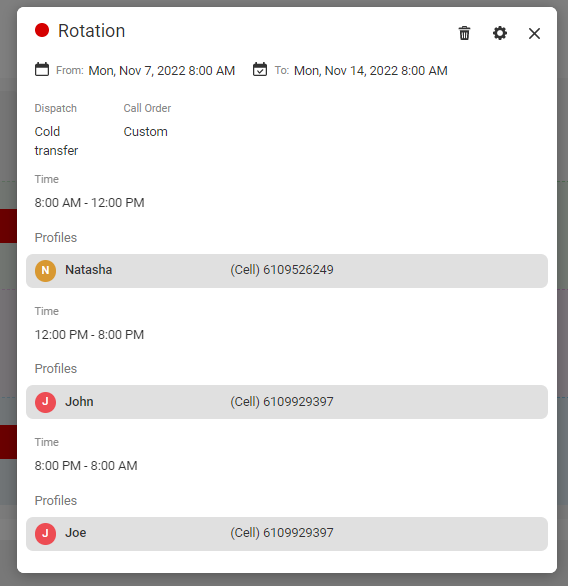This screenshot has height=586, width=568.
Task: Close the Rotation dialog
Action: coord(534,33)
